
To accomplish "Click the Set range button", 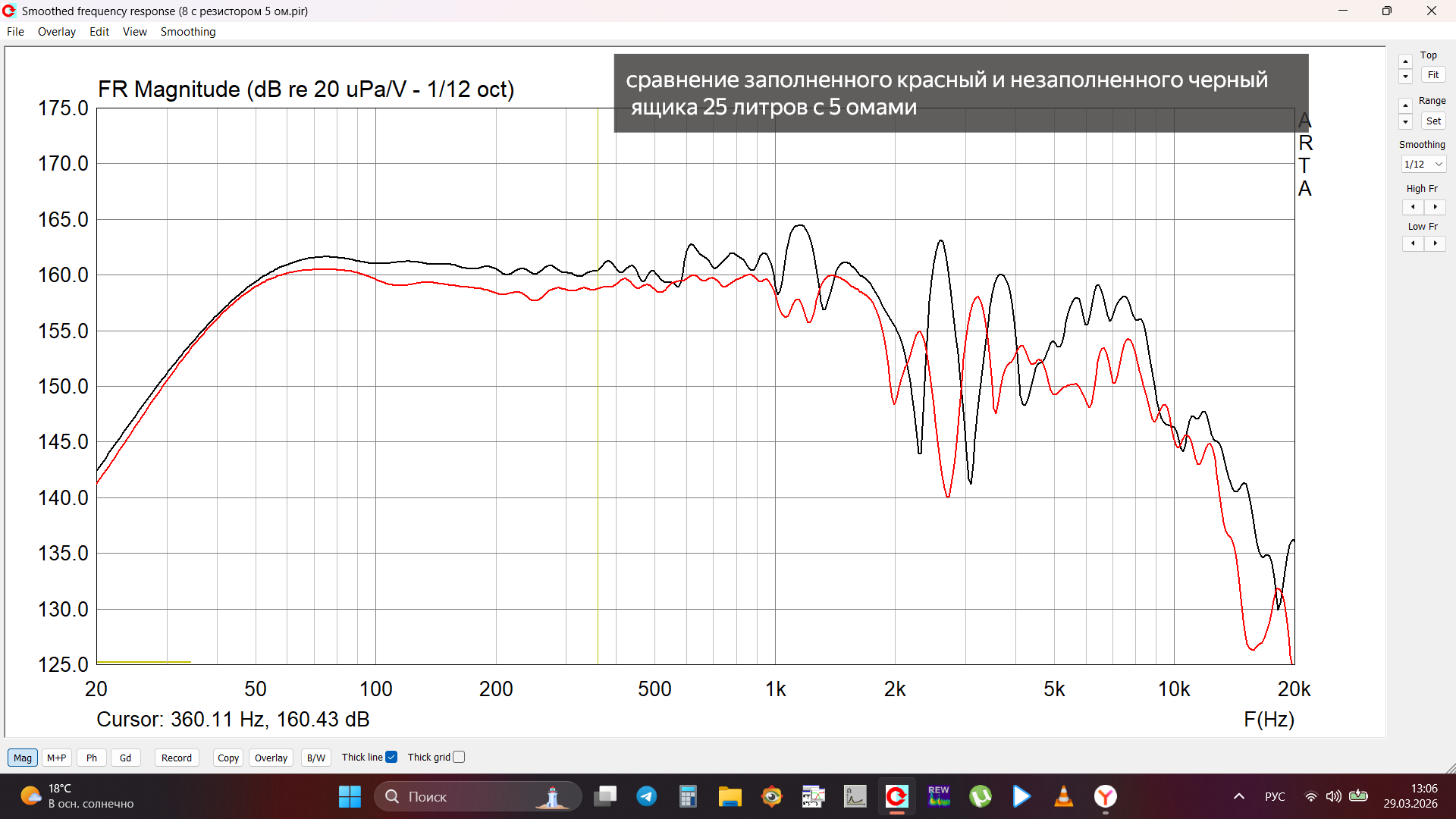I will point(1432,121).
